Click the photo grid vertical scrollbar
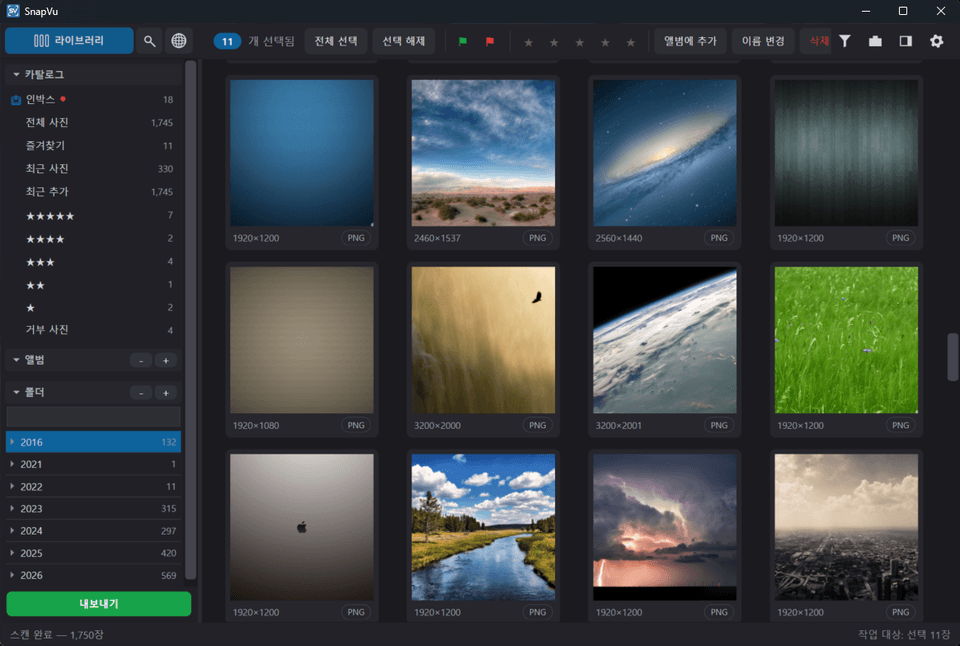This screenshot has height=646, width=960. pos(952,357)
